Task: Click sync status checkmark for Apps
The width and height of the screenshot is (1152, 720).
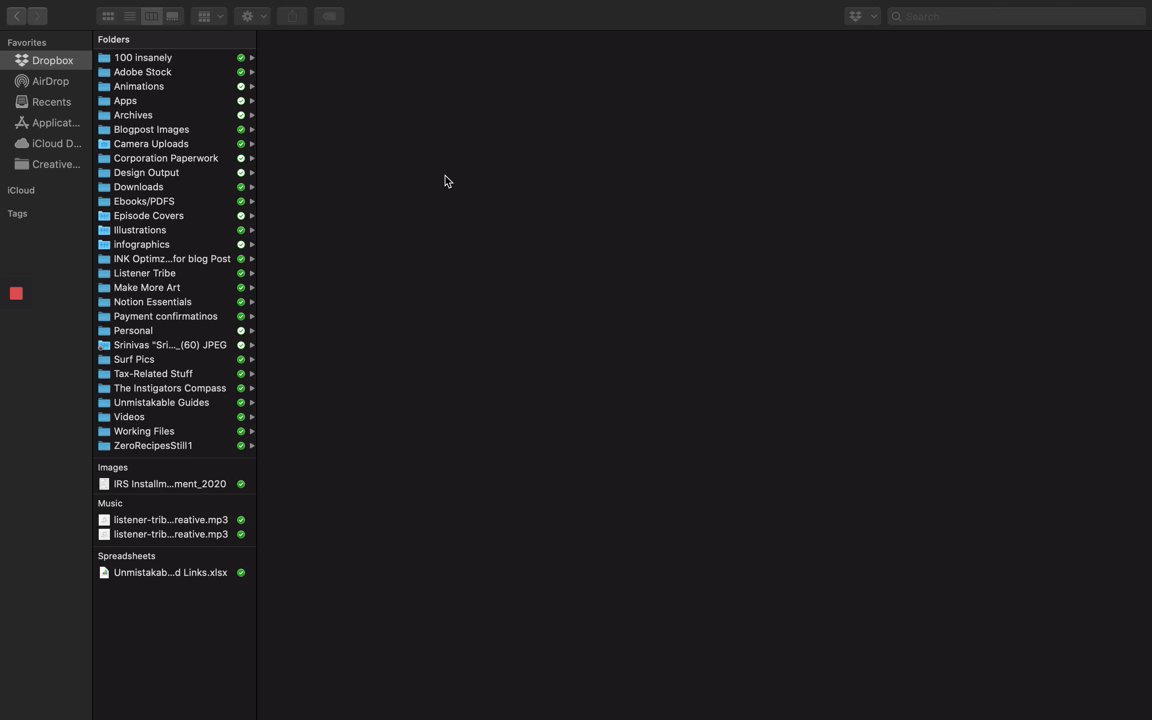Action: (x=241, y=101)
